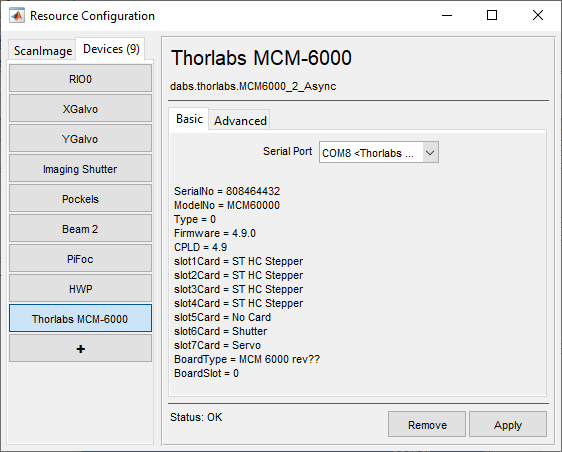Click the slot1Card = ST HC Stepper line
The width and height of the screenshot is (562, 452).
(238, 261)
